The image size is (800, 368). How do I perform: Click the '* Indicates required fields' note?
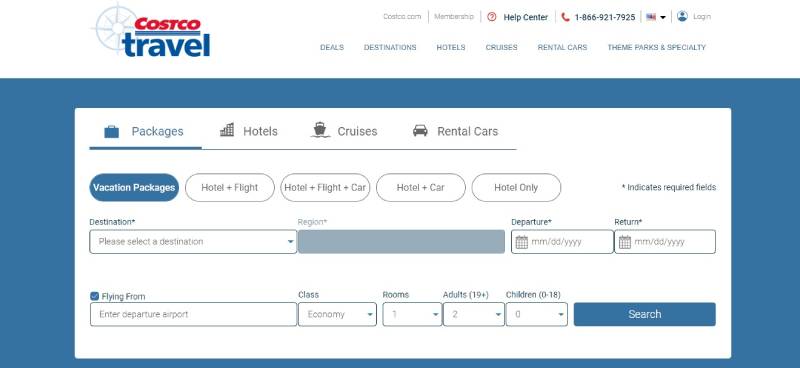click(x=669, y=187)
